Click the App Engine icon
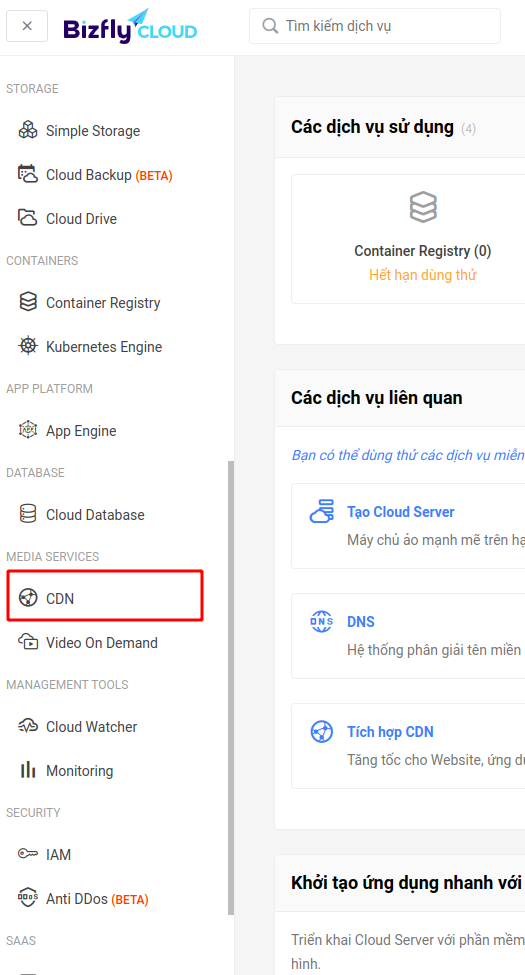Viewport: 525px width, 975px height. [x=28, y=430]
